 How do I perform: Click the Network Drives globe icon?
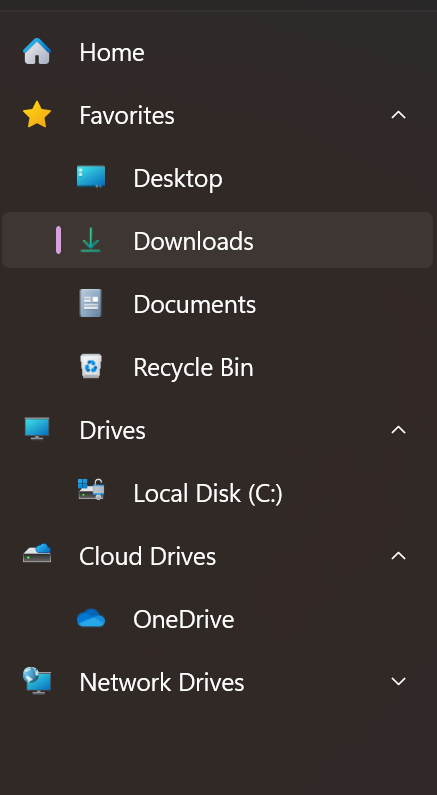click(37, 681)
